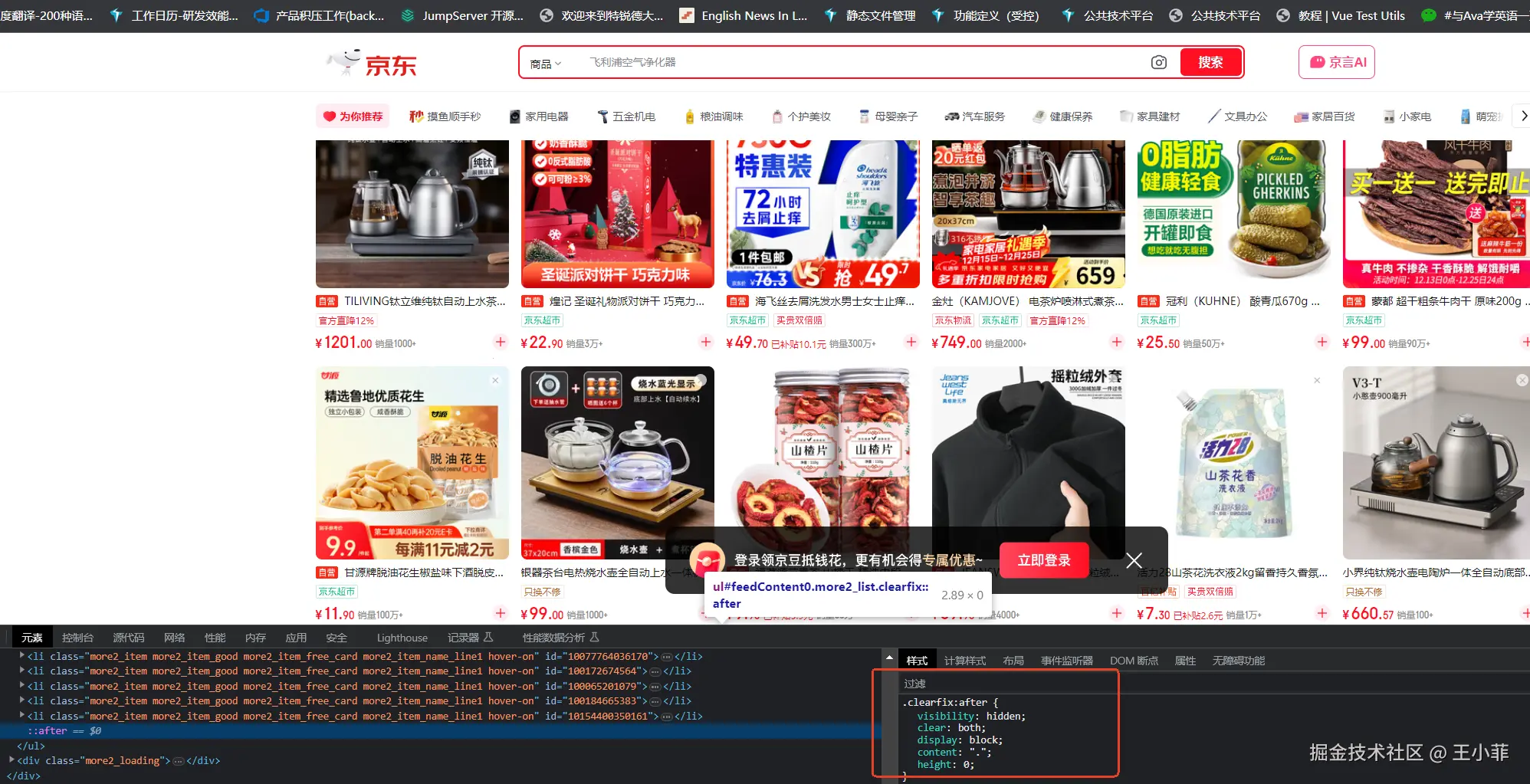
Task: Switch to DevTools 记录器 tab
Action: click(x=470, y=638)
